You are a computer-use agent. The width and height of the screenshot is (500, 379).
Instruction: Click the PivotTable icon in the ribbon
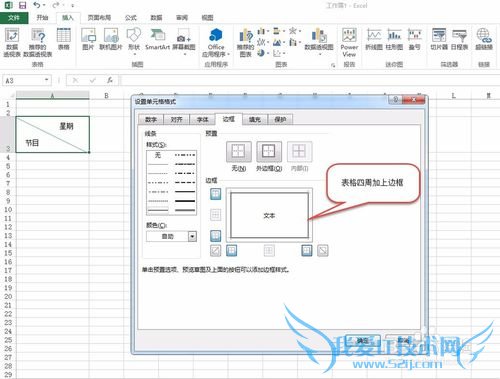(x=12, y=42)
